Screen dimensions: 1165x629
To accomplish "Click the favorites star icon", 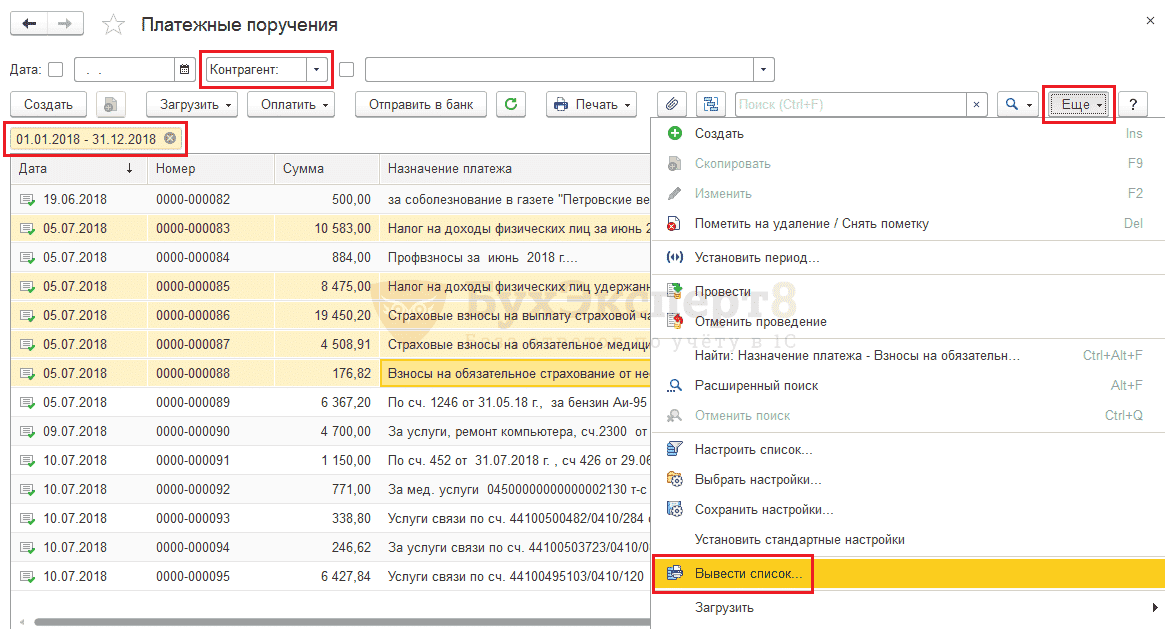I will (x=115, y=25).
